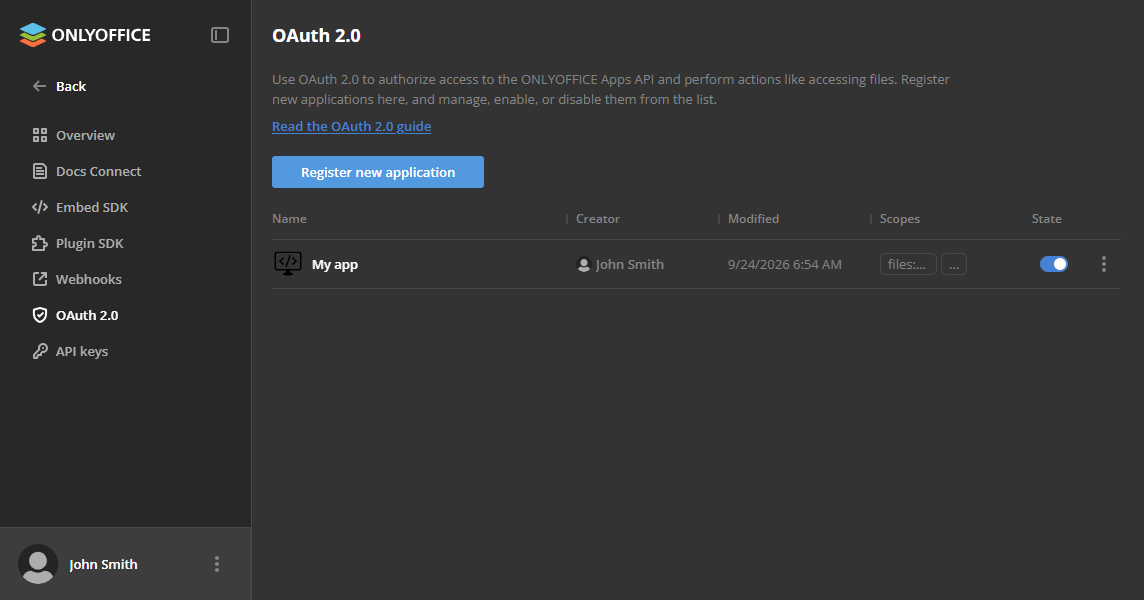This screenshot has width=1144, height=600.
Task: Select the API keys section
Action: 82,351
